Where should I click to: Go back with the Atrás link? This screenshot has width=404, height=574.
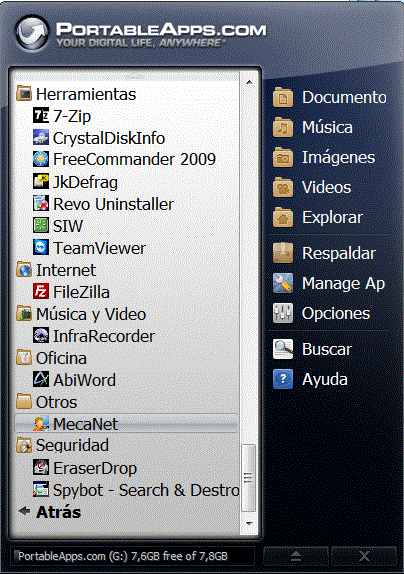(49, 512)
